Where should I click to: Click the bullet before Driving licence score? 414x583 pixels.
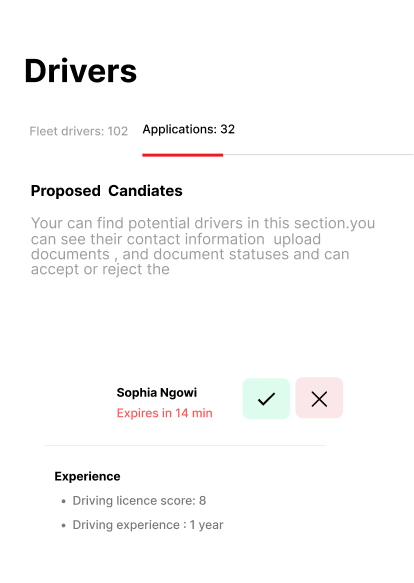click(64, 501)
